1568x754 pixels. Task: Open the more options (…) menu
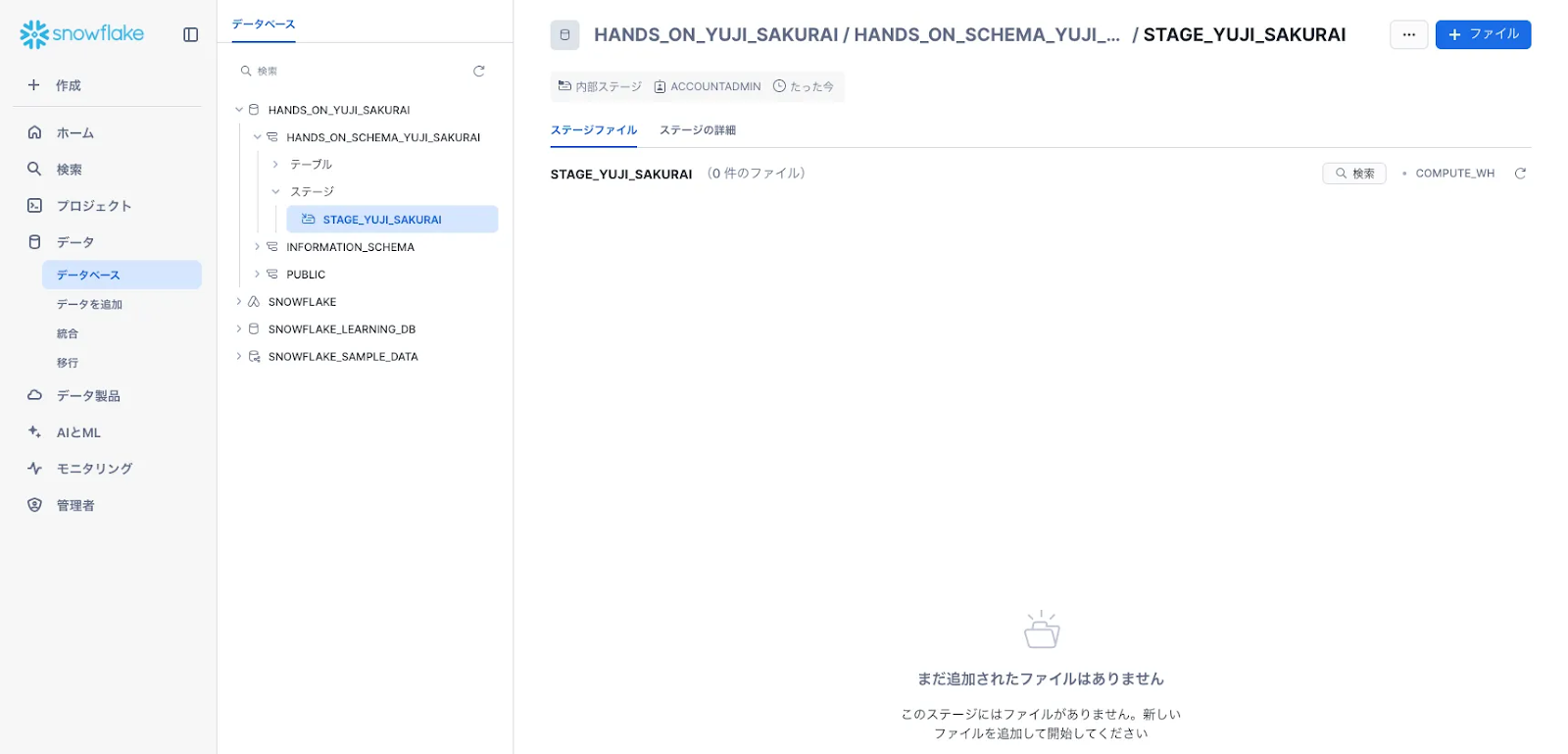click(1408, 34)
